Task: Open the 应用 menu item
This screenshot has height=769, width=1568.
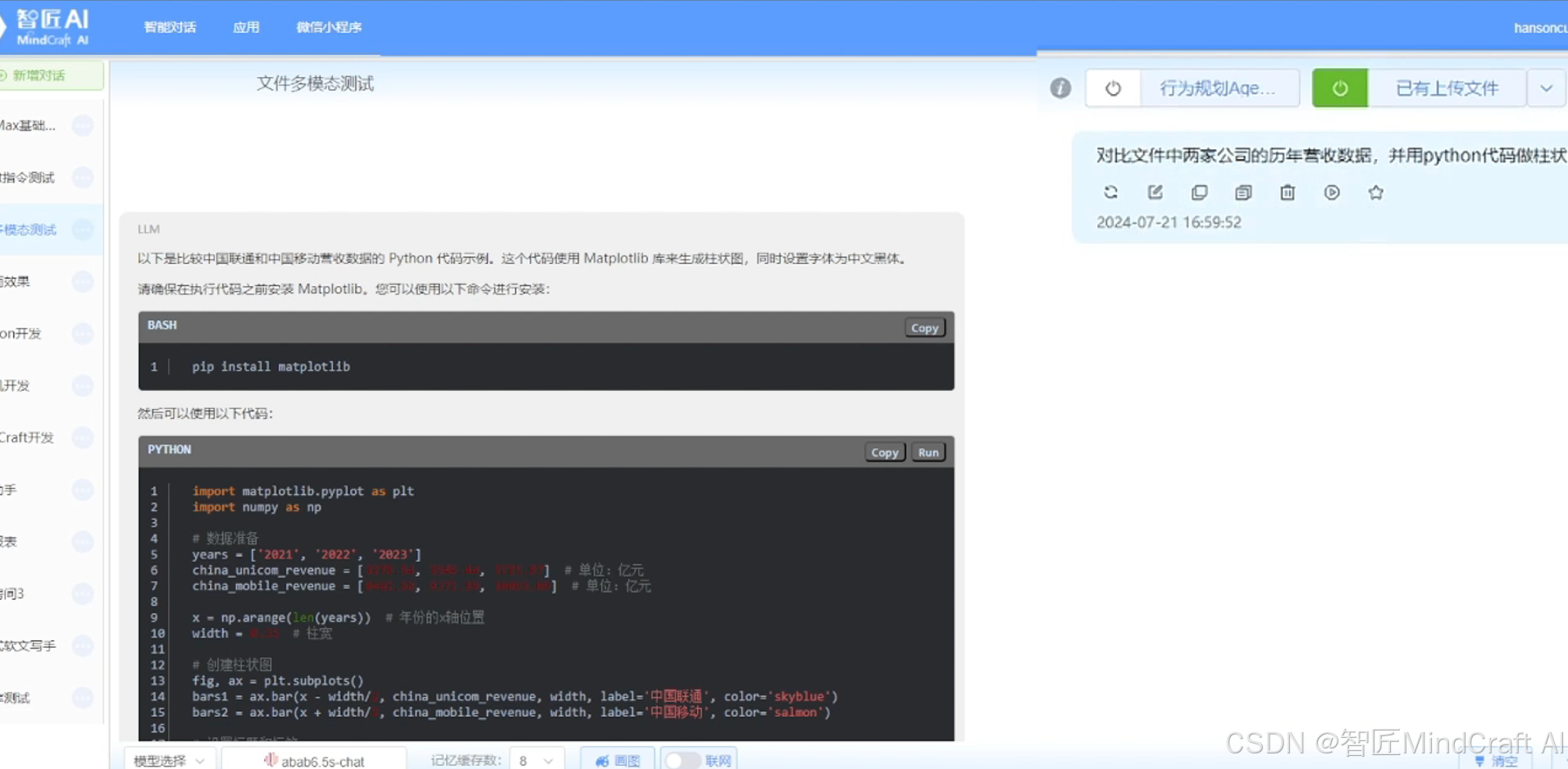Action: click(x=246, y=27)
